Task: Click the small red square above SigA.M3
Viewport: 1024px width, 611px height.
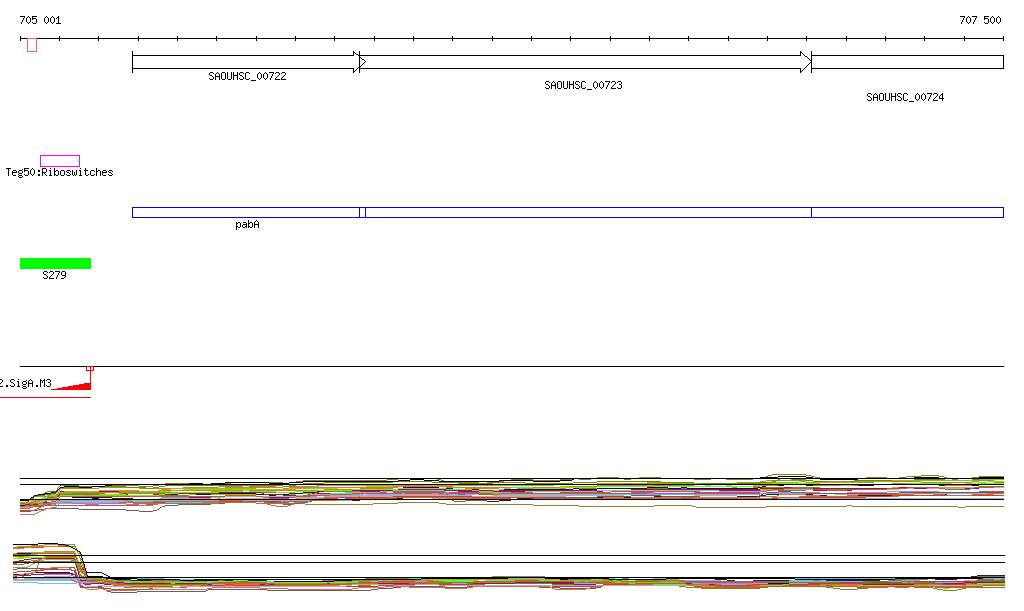Action: pyautogui.click(x=90, y=368)
